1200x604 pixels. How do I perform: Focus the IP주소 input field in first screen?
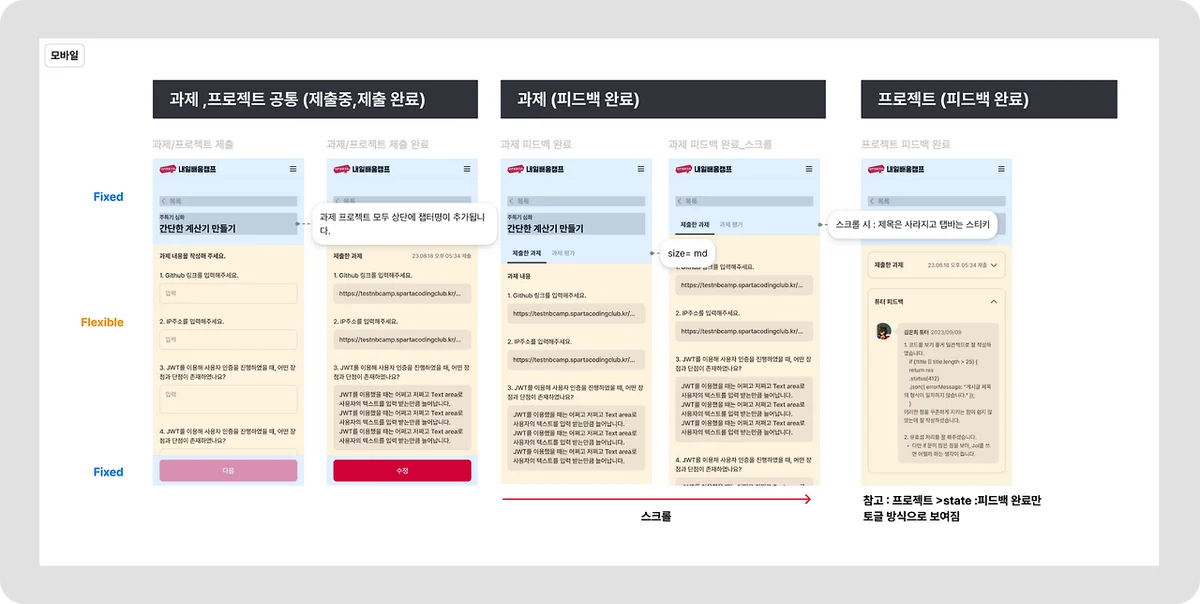[x=228, y=340]
